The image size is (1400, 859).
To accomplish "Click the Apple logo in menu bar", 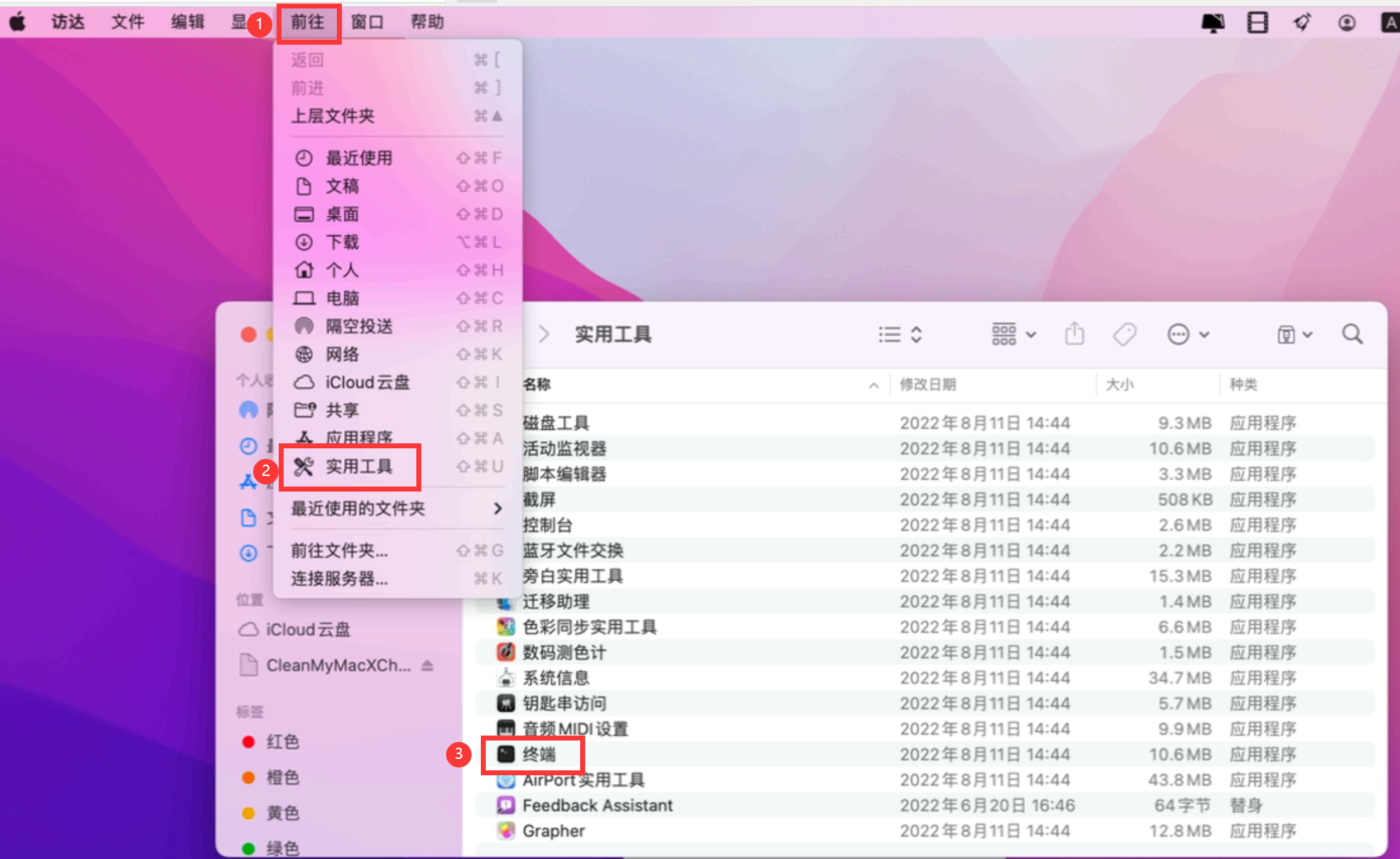I will pyautogui.click(x=18, y=22).
